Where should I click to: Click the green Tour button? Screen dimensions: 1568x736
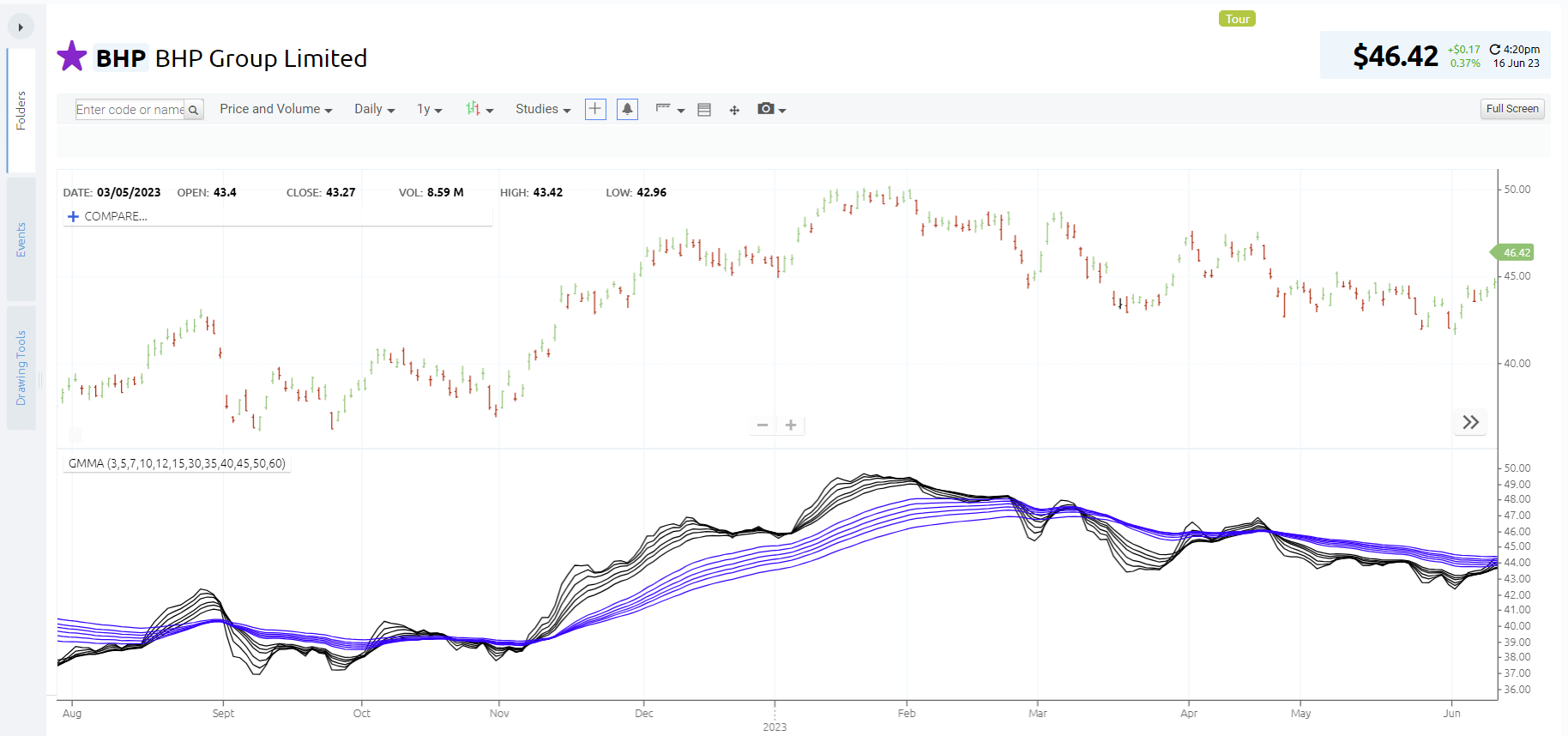point(1237,19)
